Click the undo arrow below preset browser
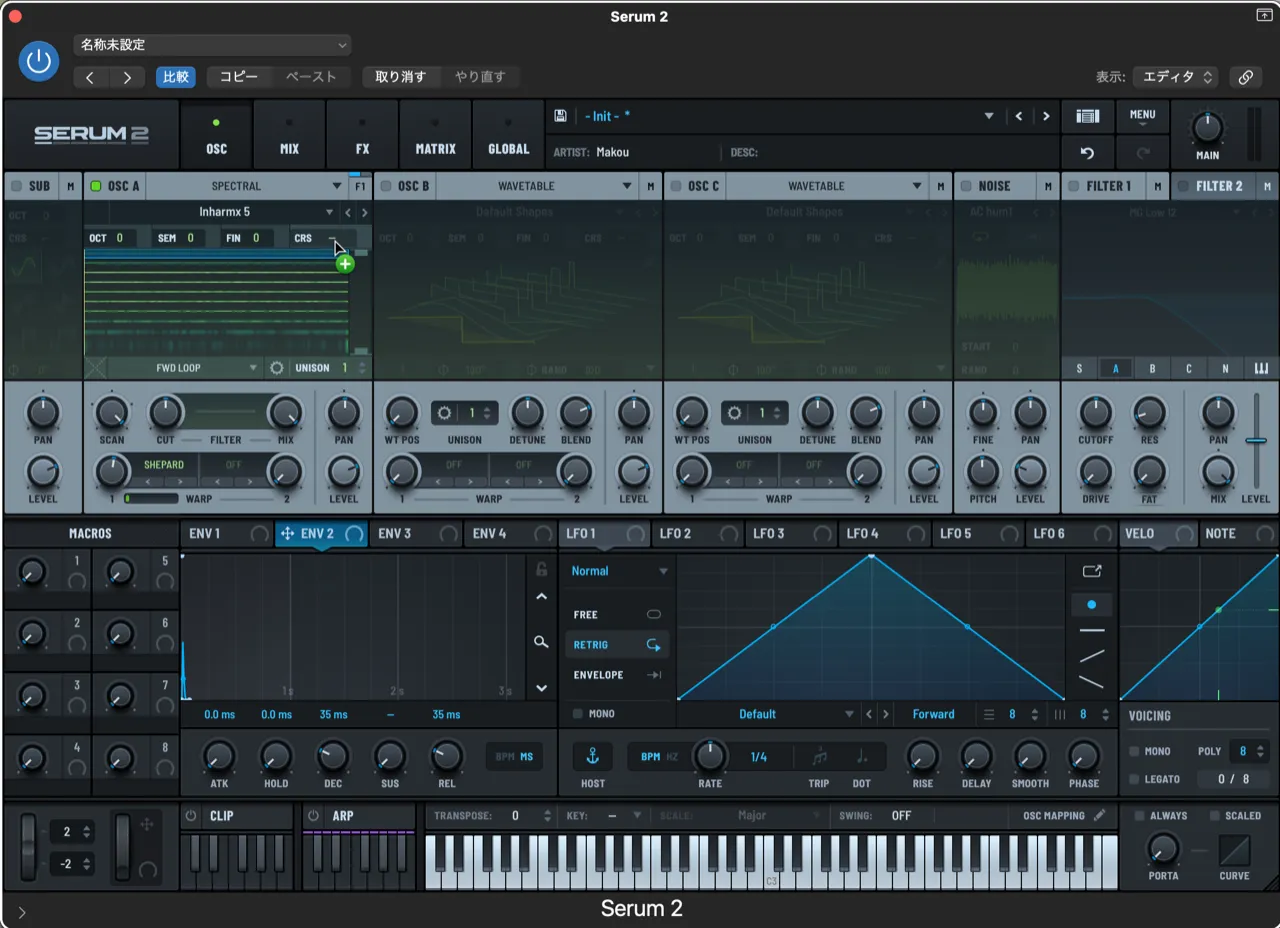The height and width of the screenshot is (928, 1280). tap(1087, 153)
